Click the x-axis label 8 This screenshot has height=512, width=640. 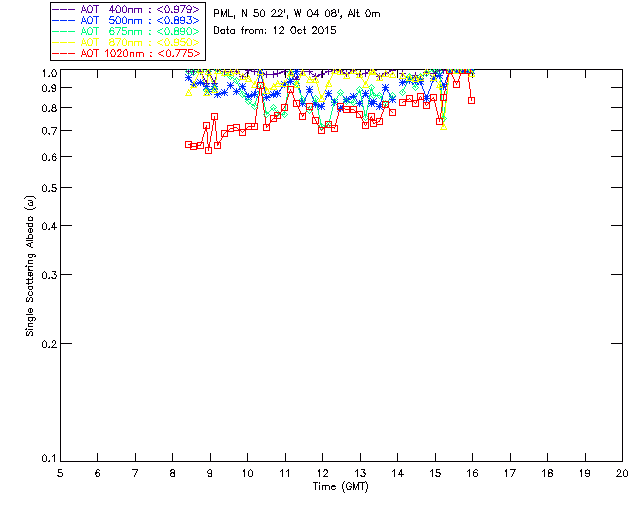173,473
